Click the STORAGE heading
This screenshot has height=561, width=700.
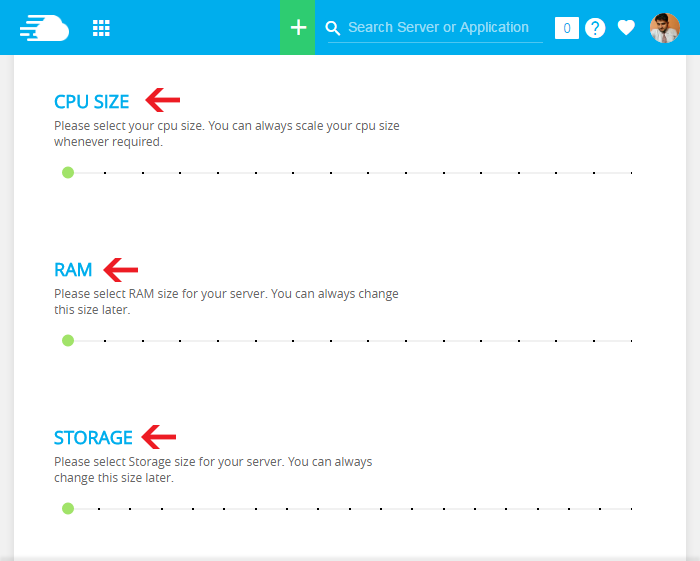pos(93,437)
